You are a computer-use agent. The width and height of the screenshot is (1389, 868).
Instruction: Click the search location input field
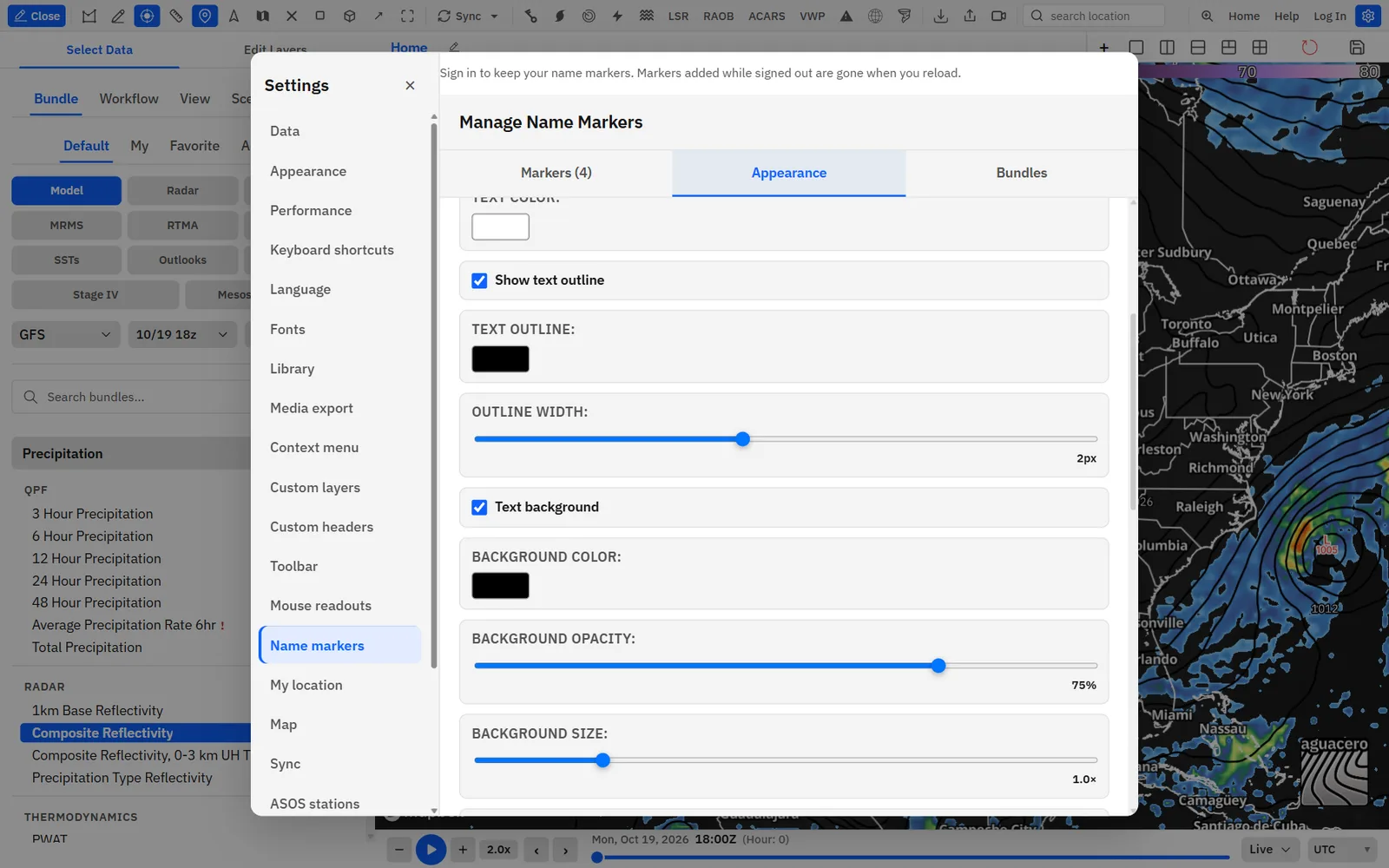(1095, 16)
